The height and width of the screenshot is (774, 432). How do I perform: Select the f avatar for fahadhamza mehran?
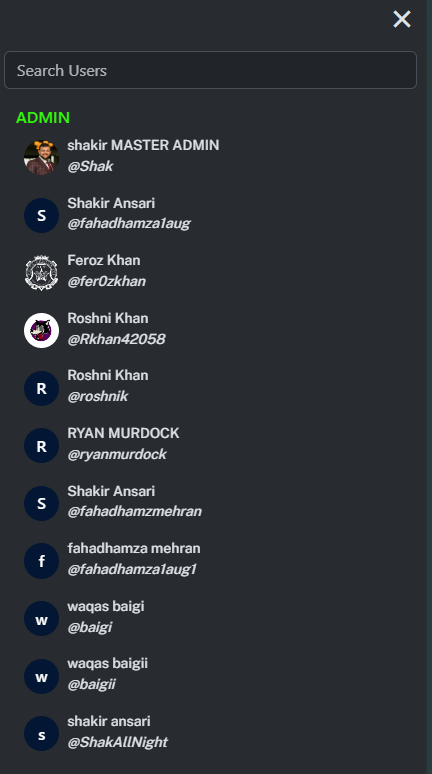[x=41, y=561]
